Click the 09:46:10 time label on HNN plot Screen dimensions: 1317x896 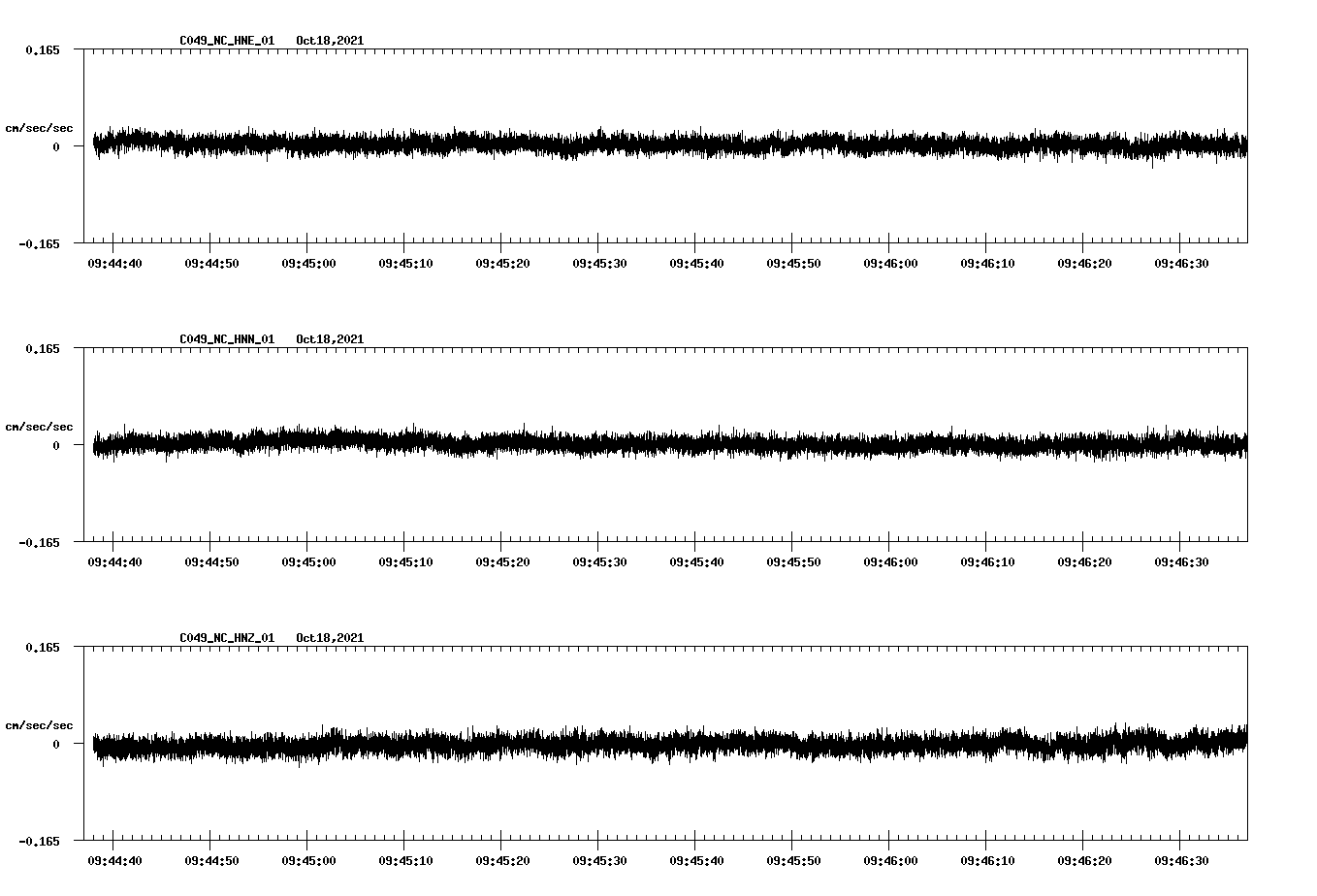click(x=987, y=561)
